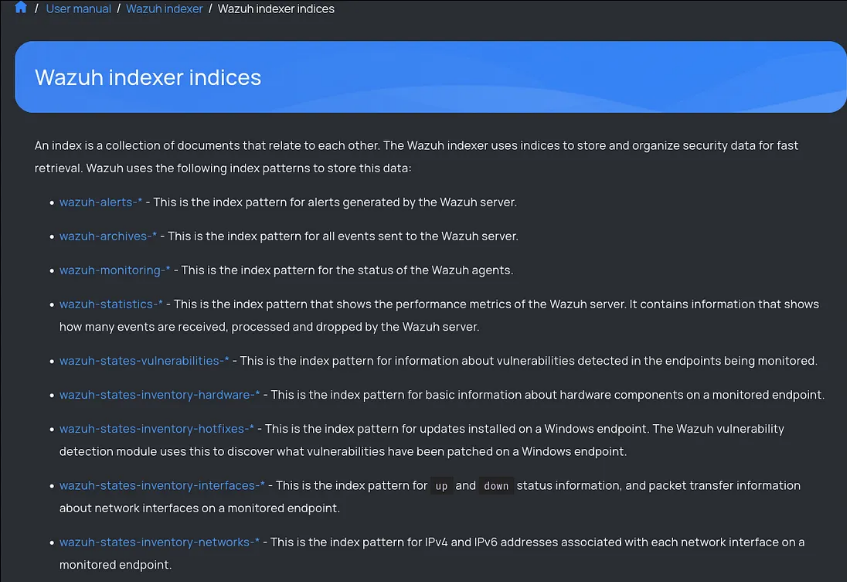Click the current 'Wazuh indexer indices' breadcrumb
Image resolution: width=847 pixels, height=582 pixels.
(276, 9)
